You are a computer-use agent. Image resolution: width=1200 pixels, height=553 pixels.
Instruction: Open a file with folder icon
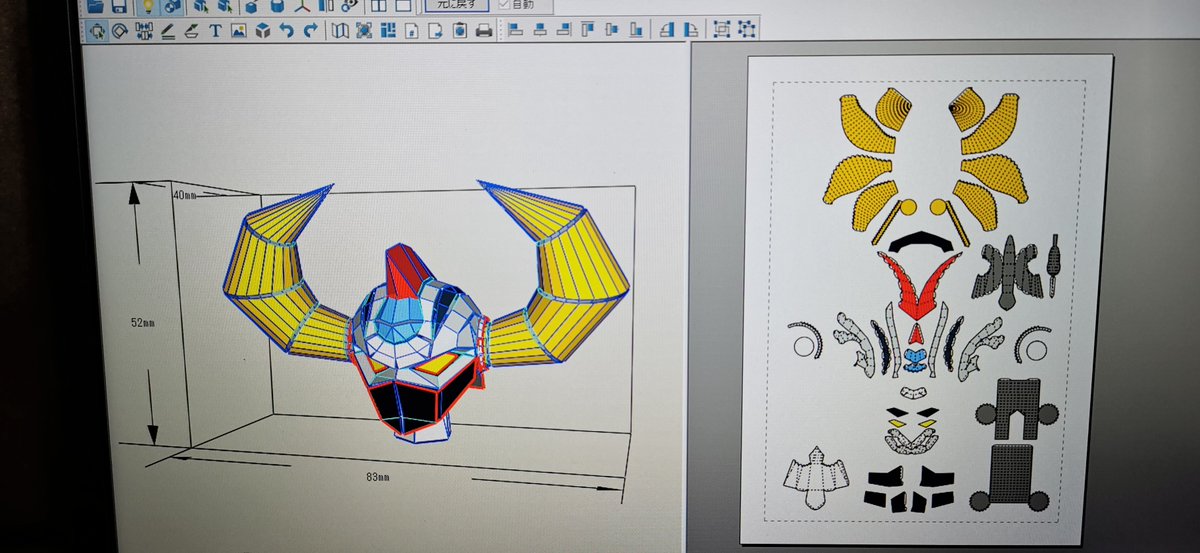pos(95,6)
